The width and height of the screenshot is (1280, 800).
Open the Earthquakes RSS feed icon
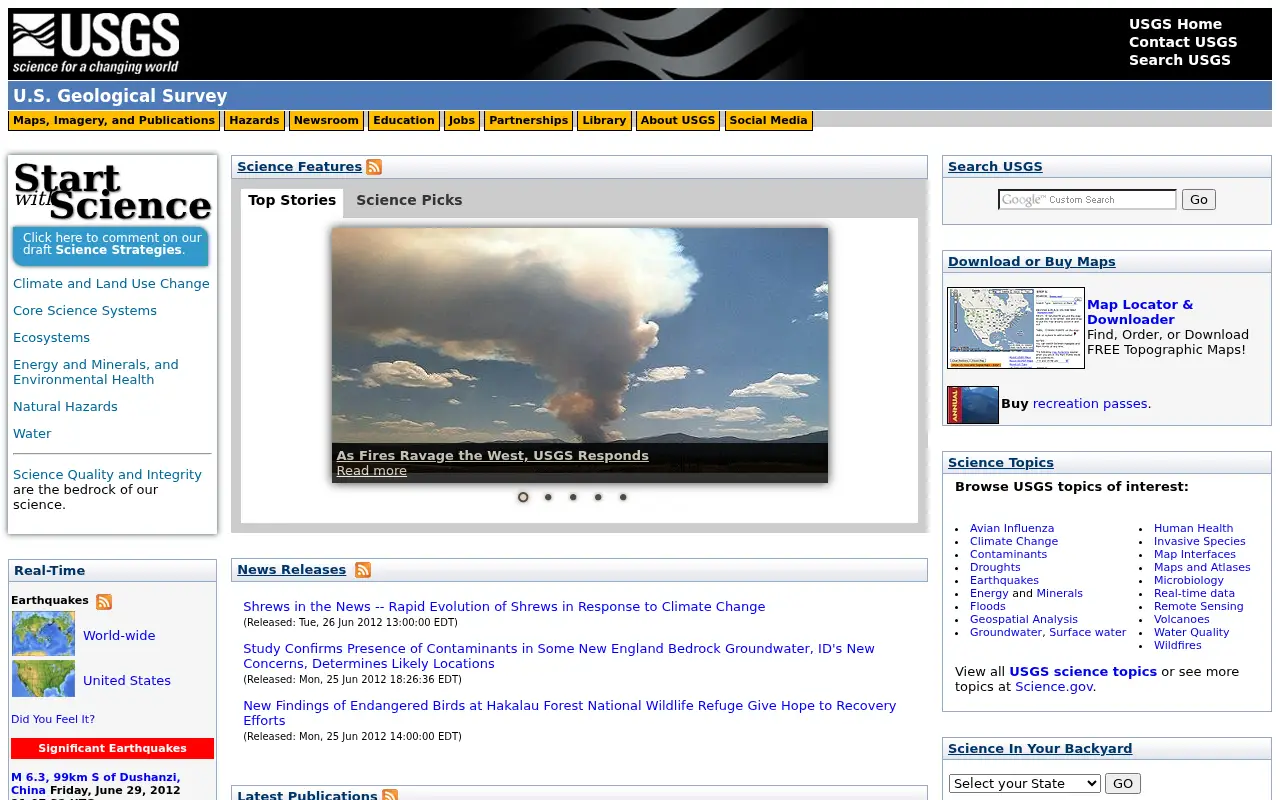click(x=104, y=601)
